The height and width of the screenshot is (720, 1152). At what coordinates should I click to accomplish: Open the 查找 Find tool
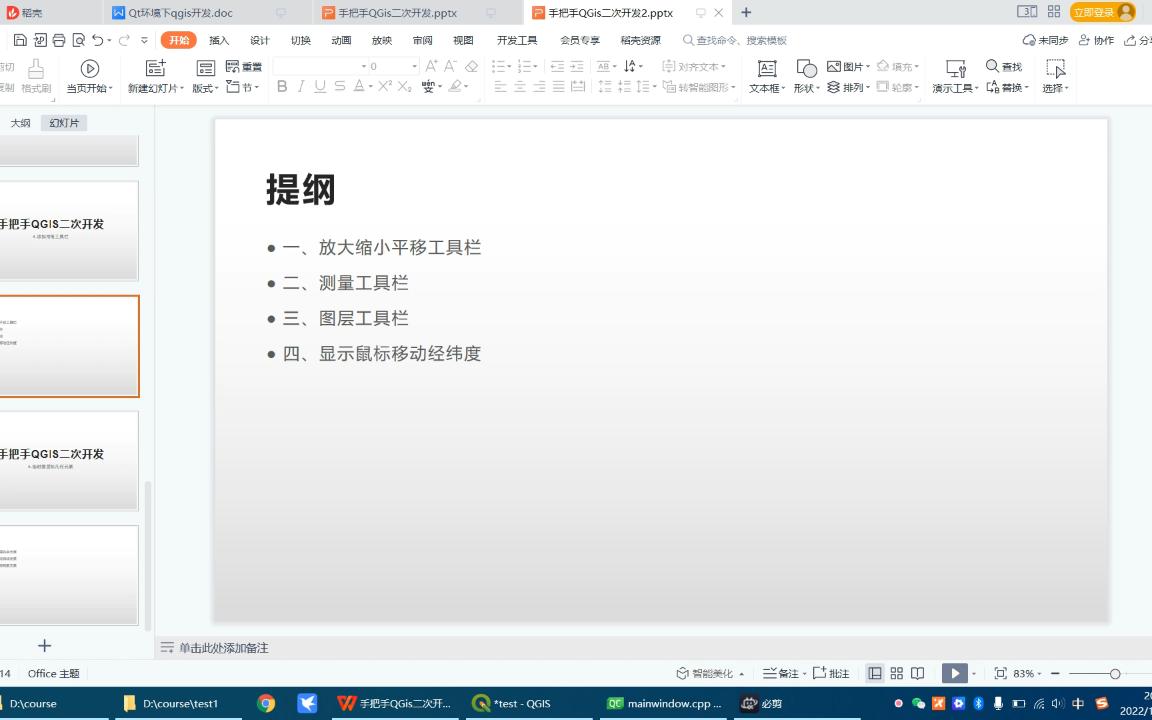(x=1003, y=67)
